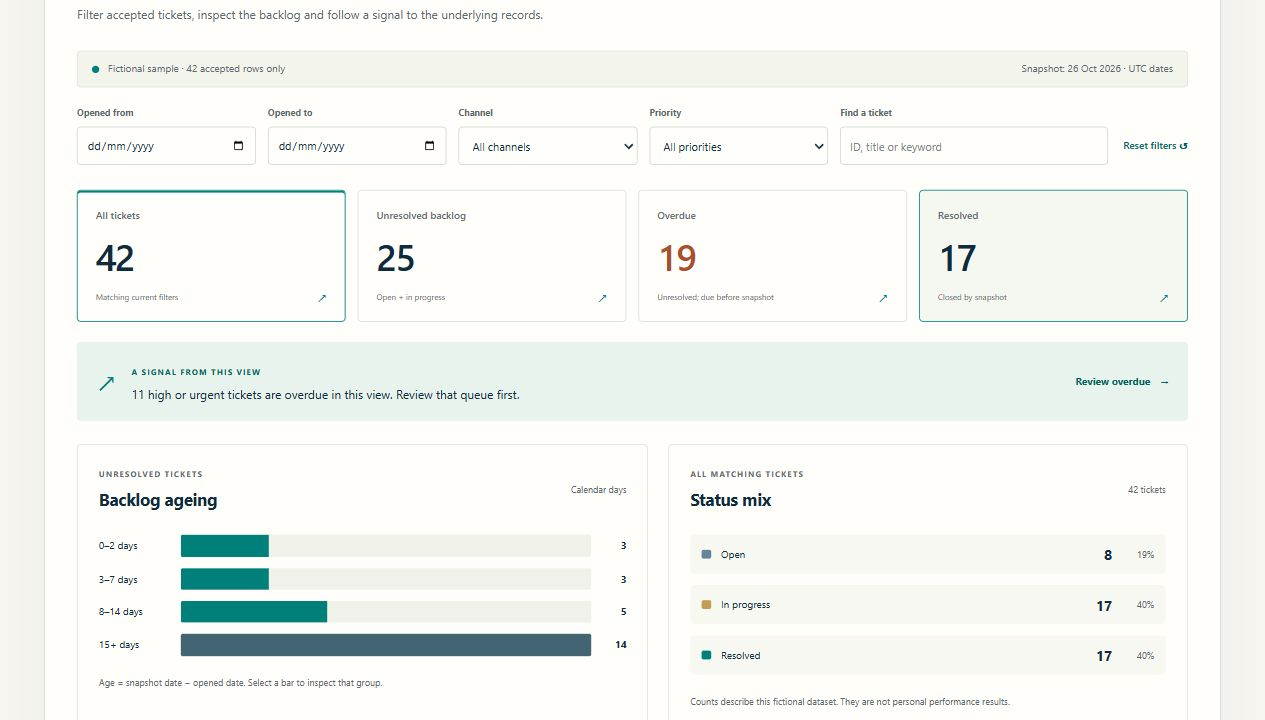Click the Backlog ageing heading
This screenshot has width=1265, height=720.
(158, 500)
